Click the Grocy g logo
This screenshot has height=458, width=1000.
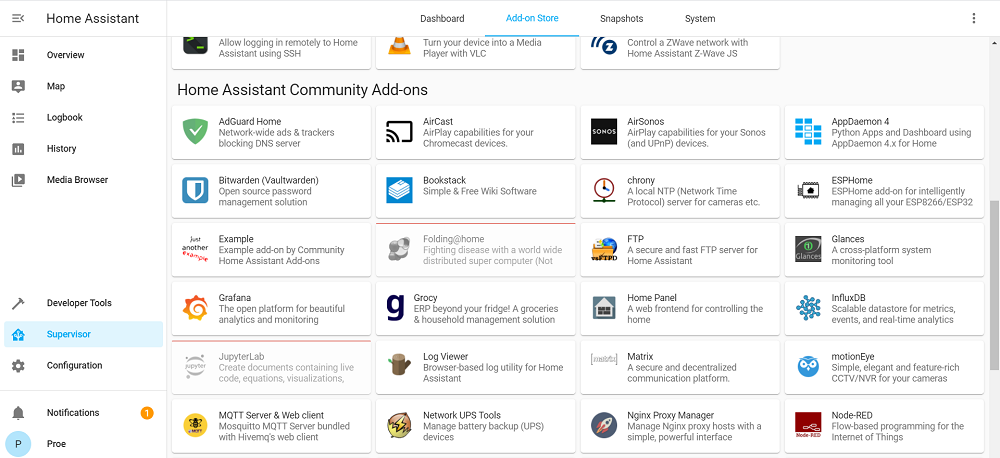pyautogui.click(x=396, y=306)
